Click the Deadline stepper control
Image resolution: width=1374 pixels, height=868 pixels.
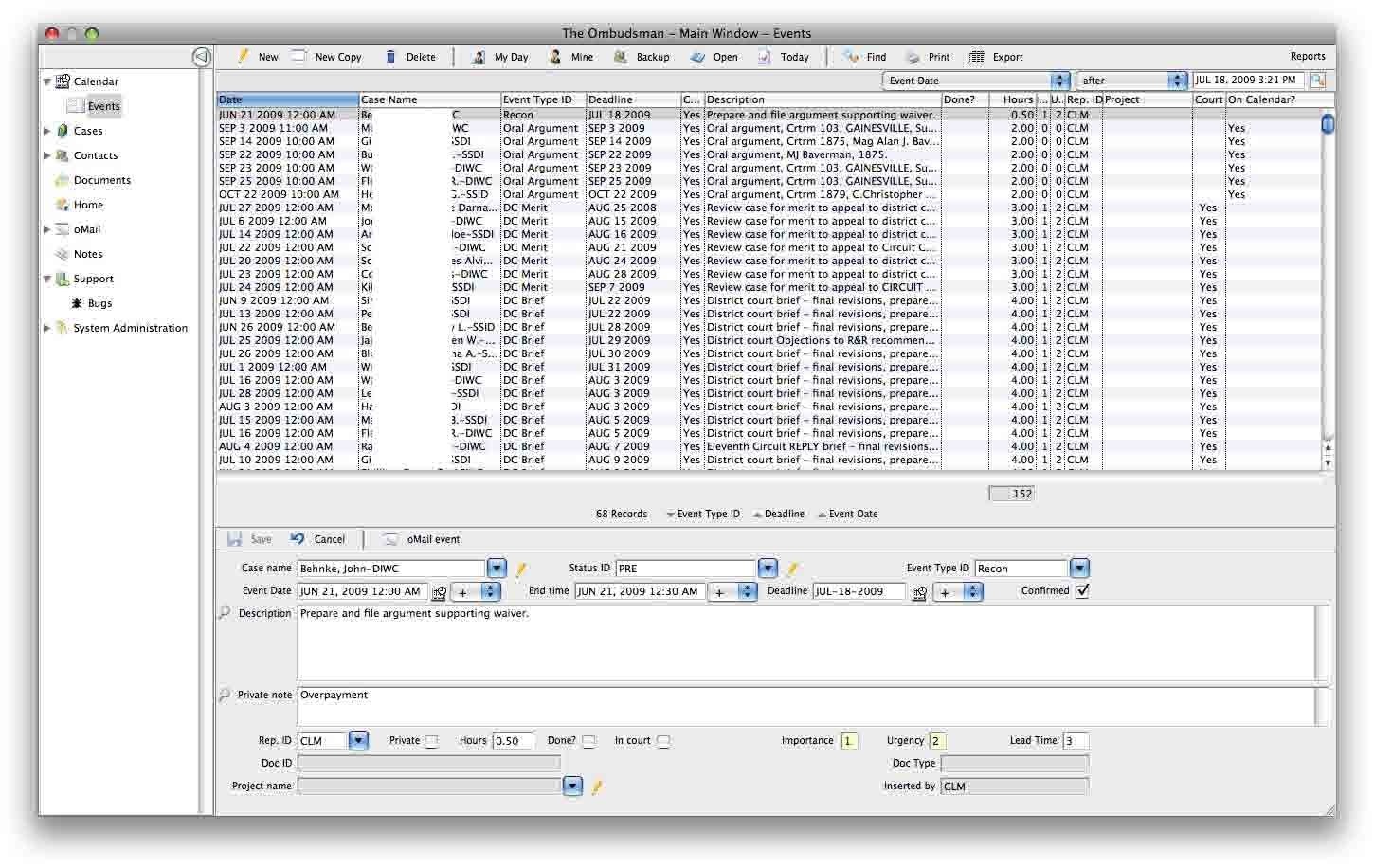[x=958, y=592]
